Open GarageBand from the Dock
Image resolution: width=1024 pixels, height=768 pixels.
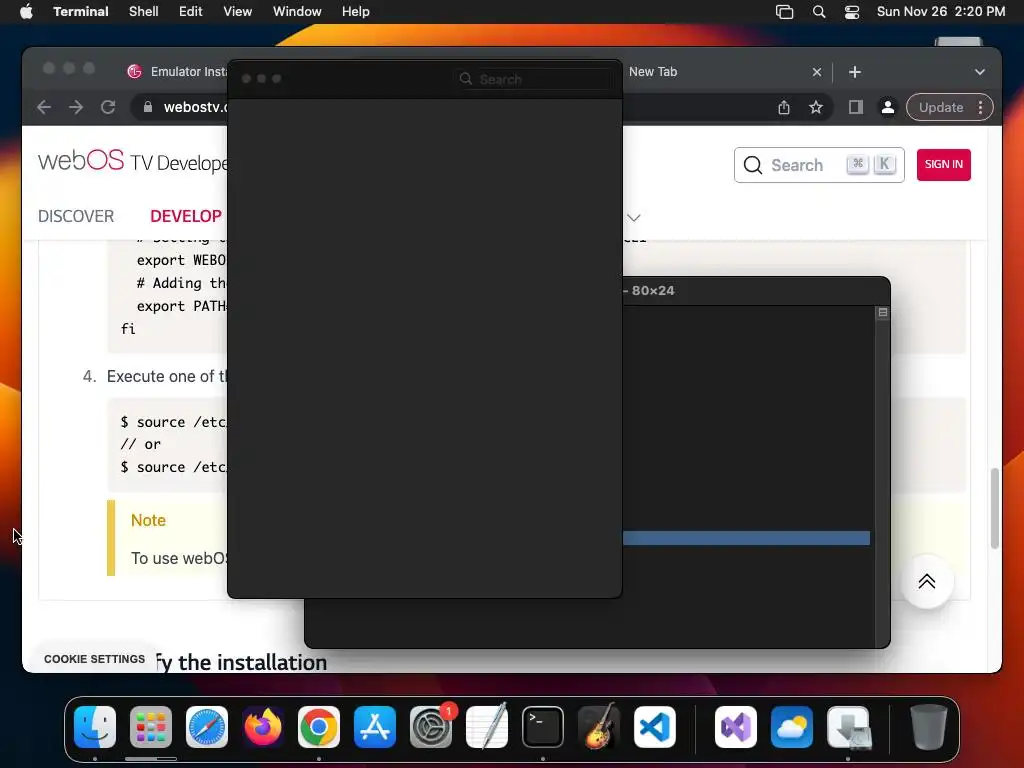(x=599, y=727)
